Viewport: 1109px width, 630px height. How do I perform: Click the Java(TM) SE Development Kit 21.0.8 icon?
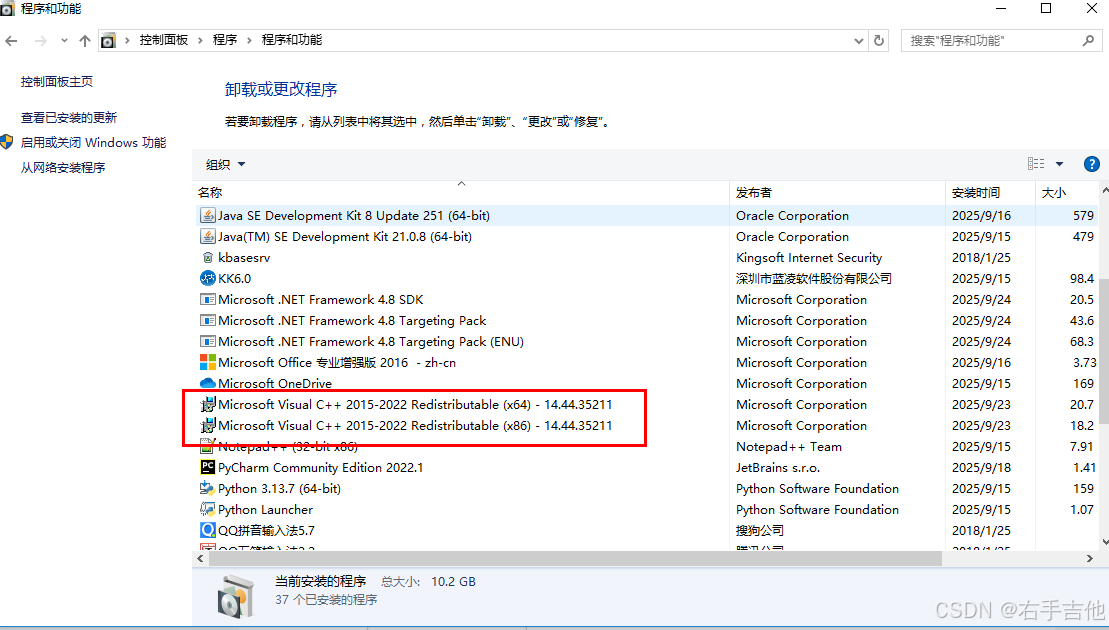pyautogui.click(x=207, y=237)
